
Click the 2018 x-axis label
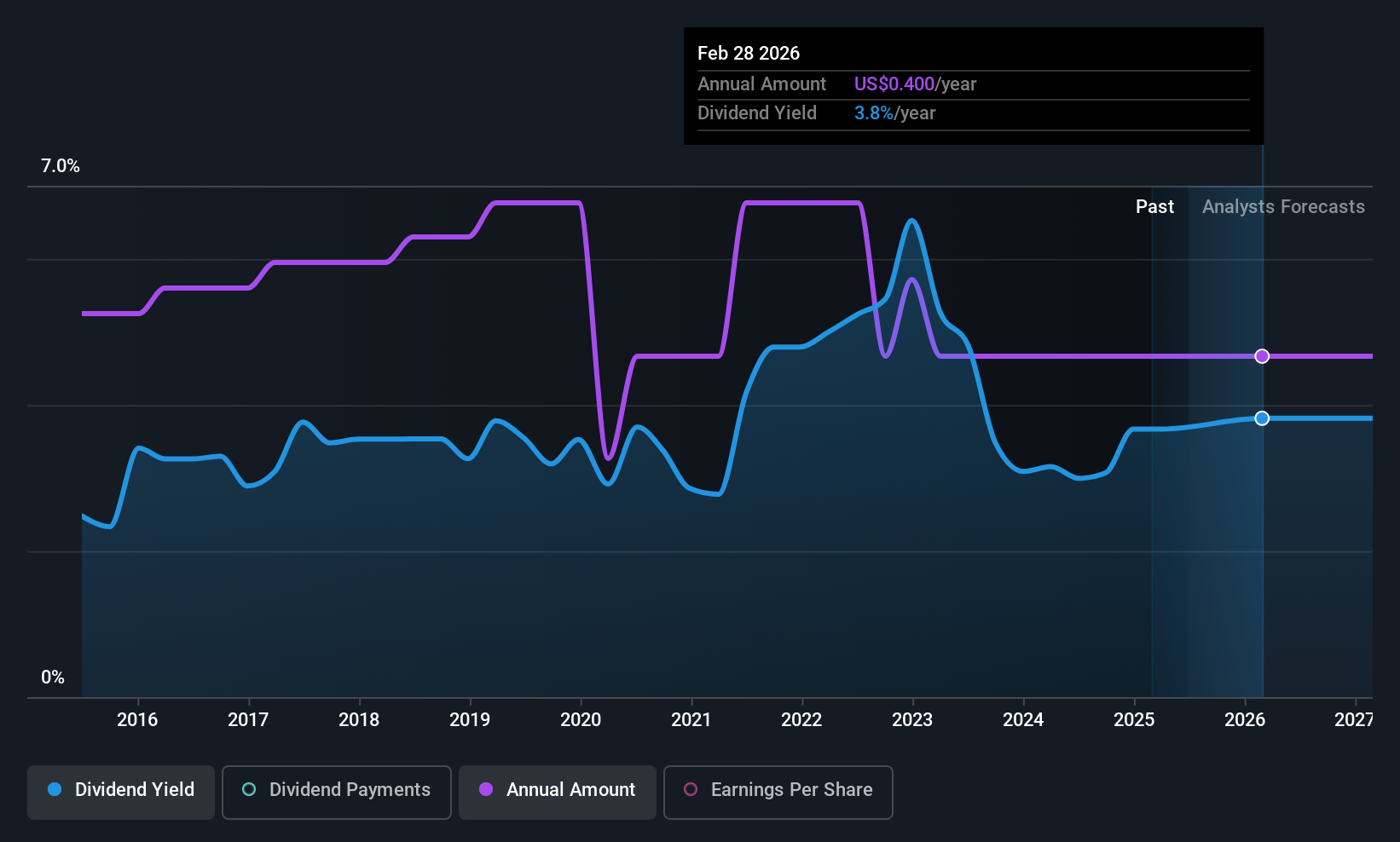click(x=359, y=720)
